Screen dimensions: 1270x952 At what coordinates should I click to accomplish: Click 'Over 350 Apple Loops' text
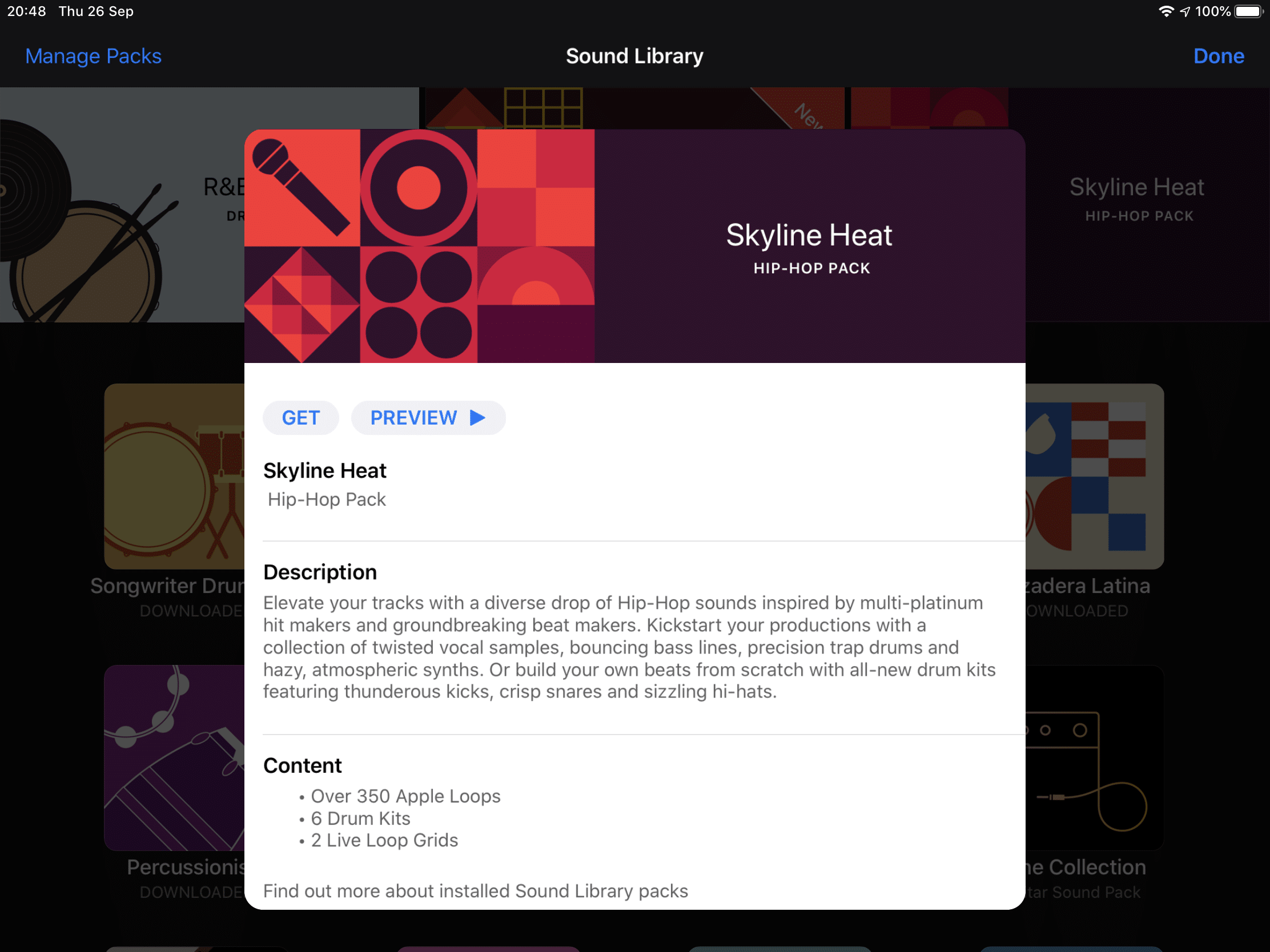[405, 796]
